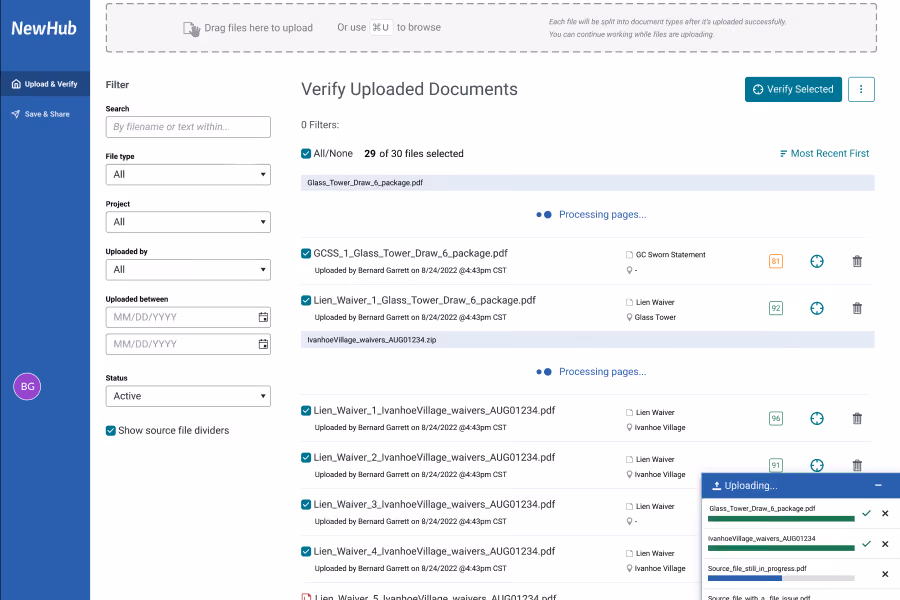Click Glass_Tower_Draw_6_package.pdf source file divider
900x600 pixels.
pyautogui.click(x=588, y=183)
